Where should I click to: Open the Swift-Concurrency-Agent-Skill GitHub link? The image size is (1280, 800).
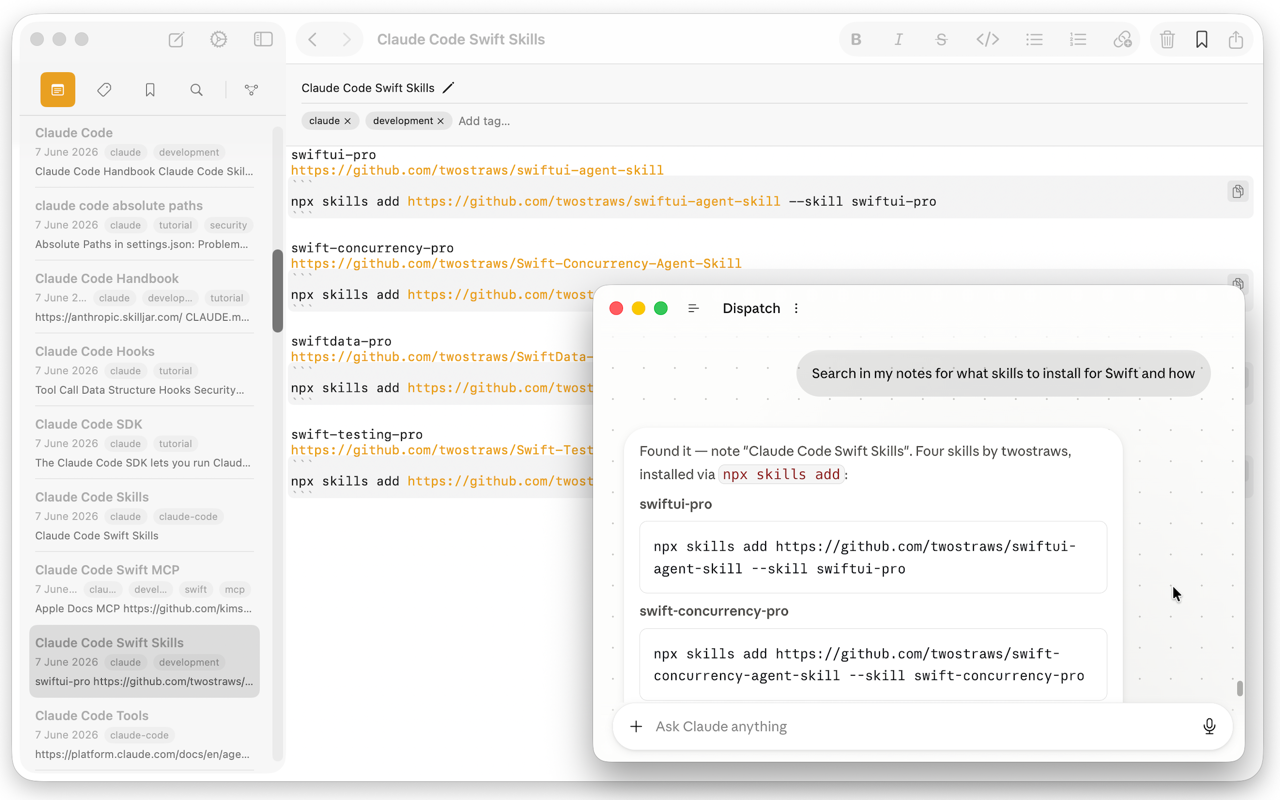click(516, 263)
